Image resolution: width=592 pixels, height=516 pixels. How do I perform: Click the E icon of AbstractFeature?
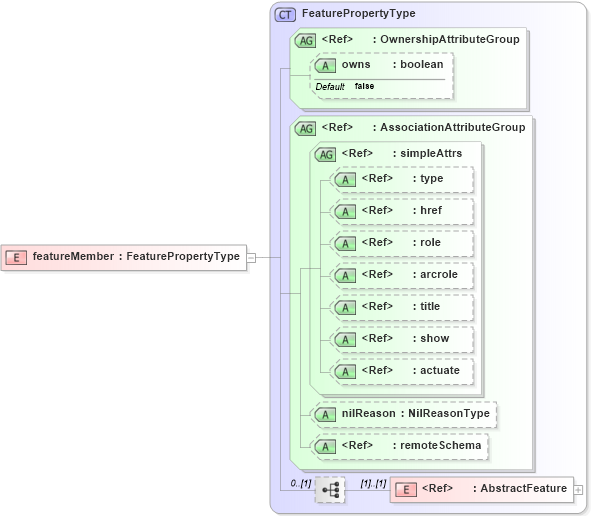406,490
